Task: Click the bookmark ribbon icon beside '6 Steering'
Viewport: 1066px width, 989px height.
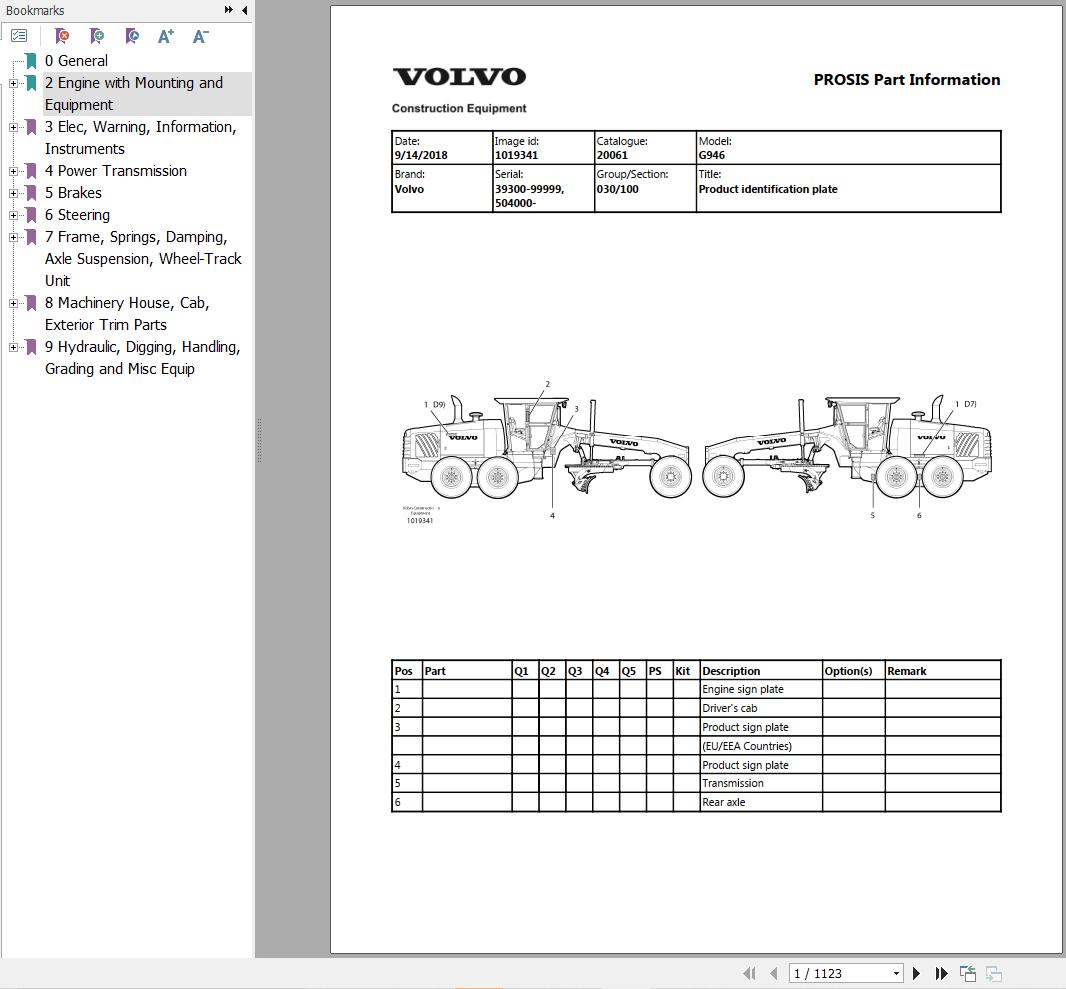Action: point(31,215)
